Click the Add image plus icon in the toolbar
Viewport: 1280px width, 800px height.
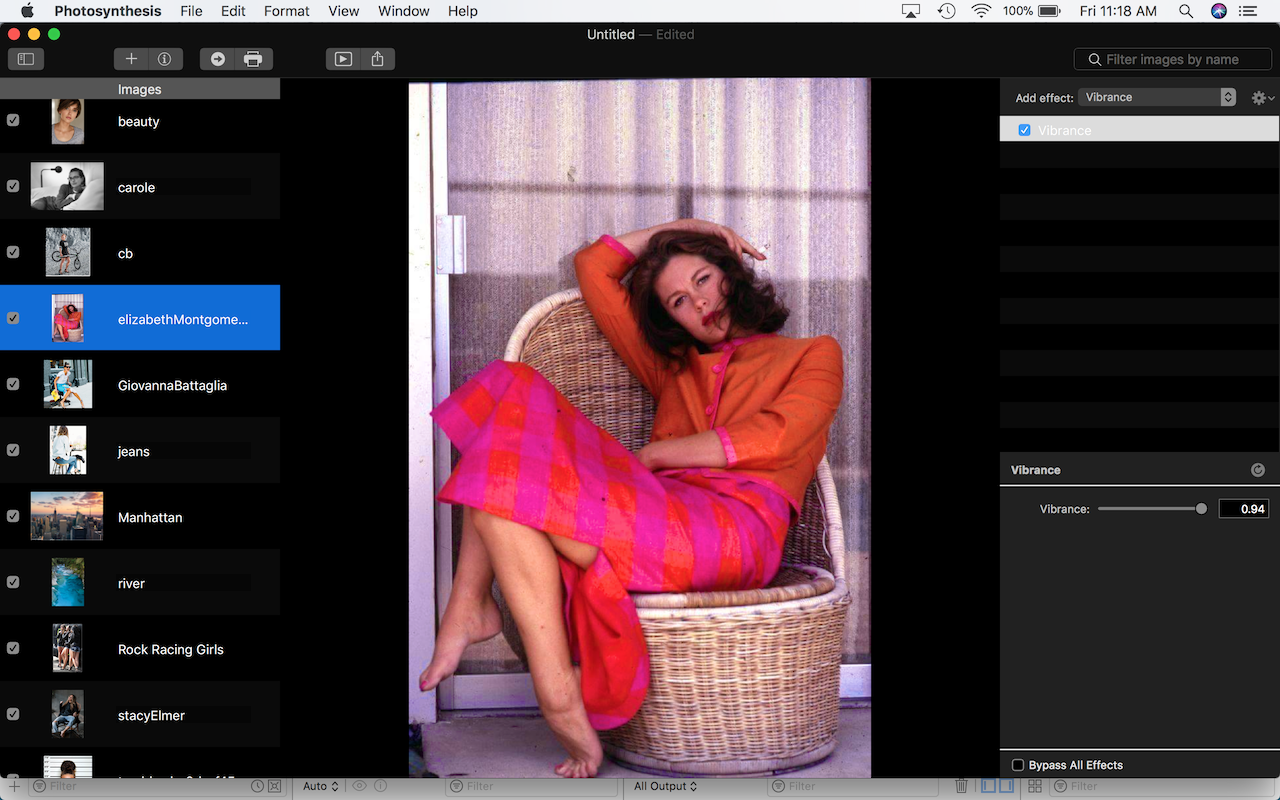131,59
